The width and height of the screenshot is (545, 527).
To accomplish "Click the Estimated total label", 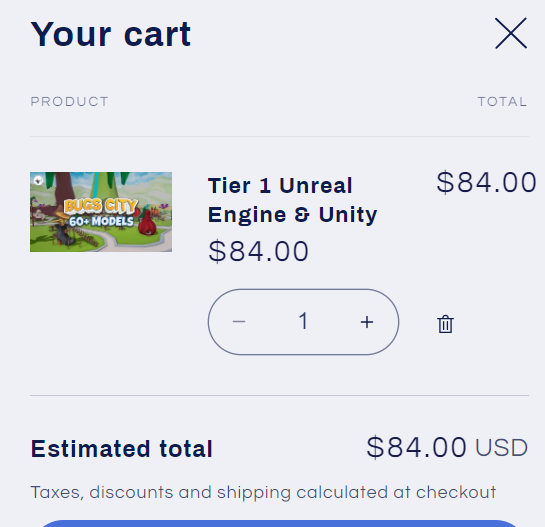I will [x=122, y=449].
